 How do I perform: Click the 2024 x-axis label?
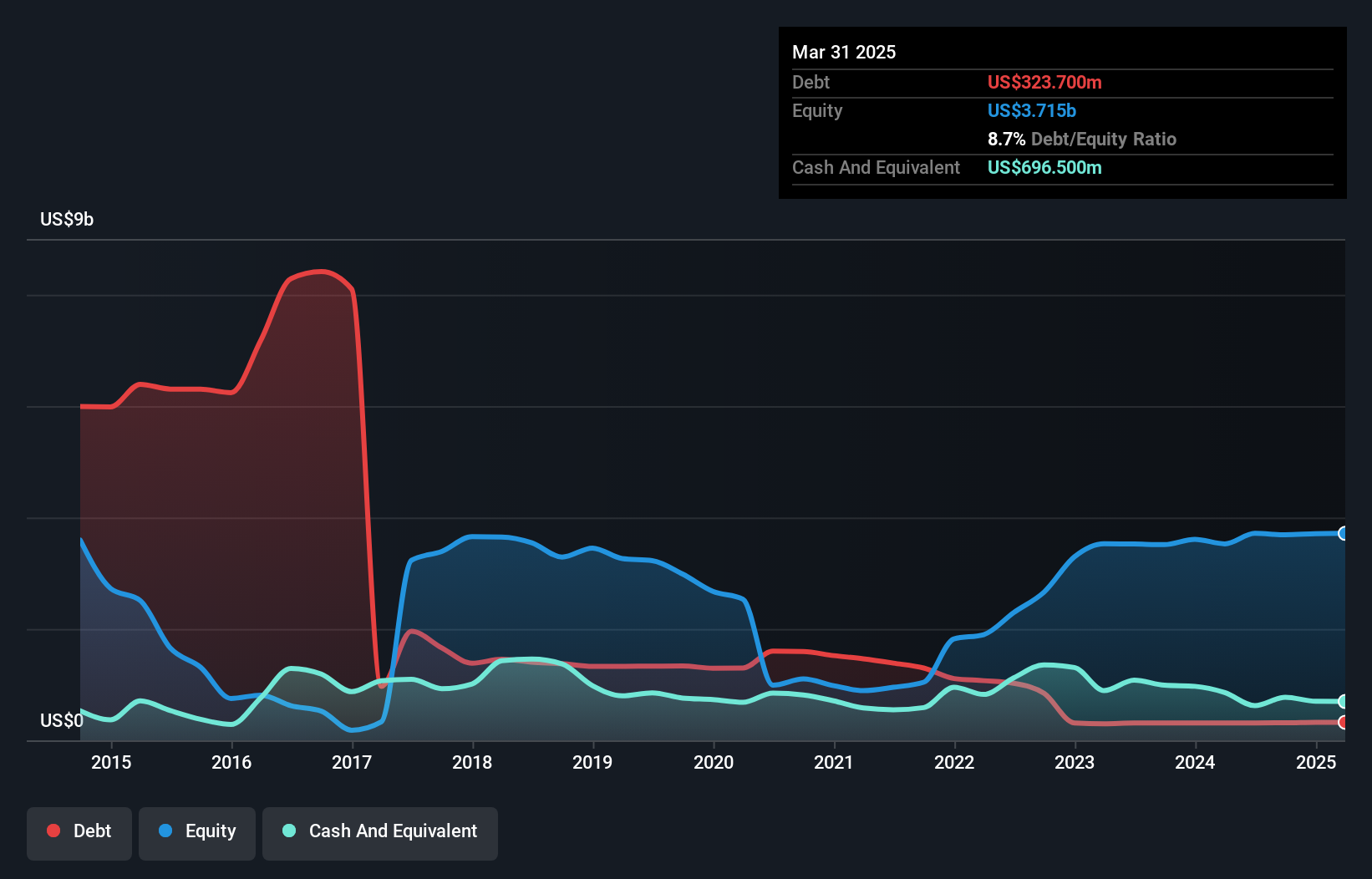[1195, 762]
